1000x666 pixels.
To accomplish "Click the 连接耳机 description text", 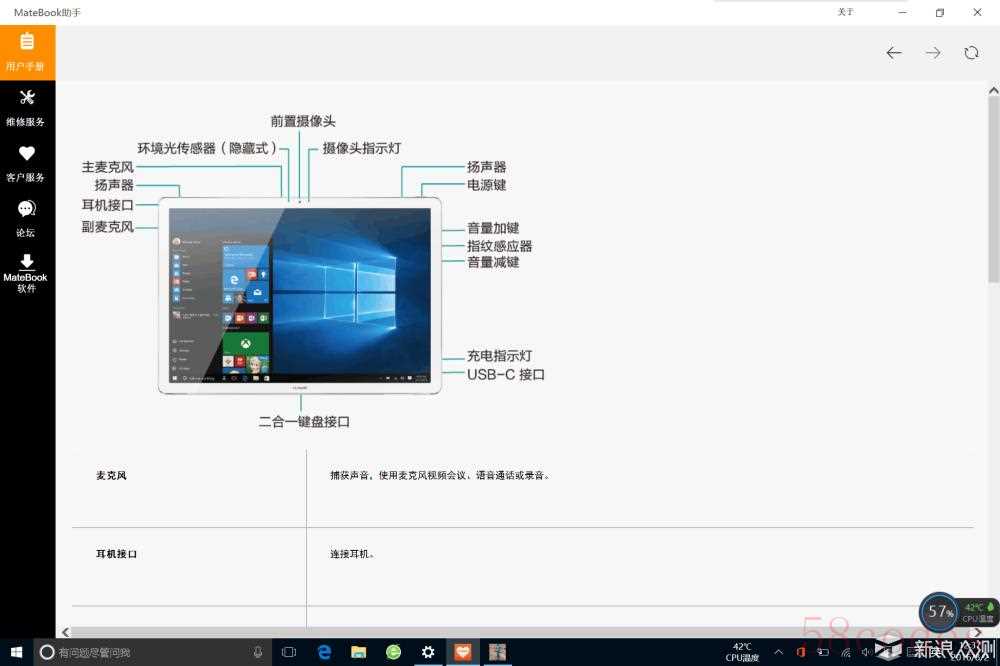I will click(x=352, y=554).
